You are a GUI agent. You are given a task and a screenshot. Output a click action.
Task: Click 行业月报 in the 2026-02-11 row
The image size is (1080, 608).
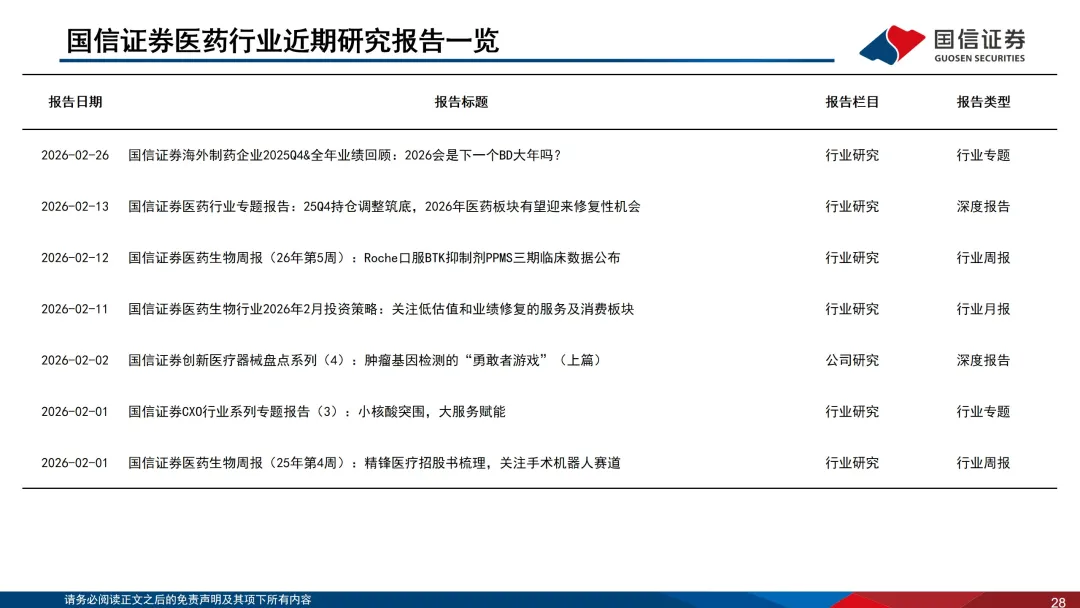pos(983,309)
